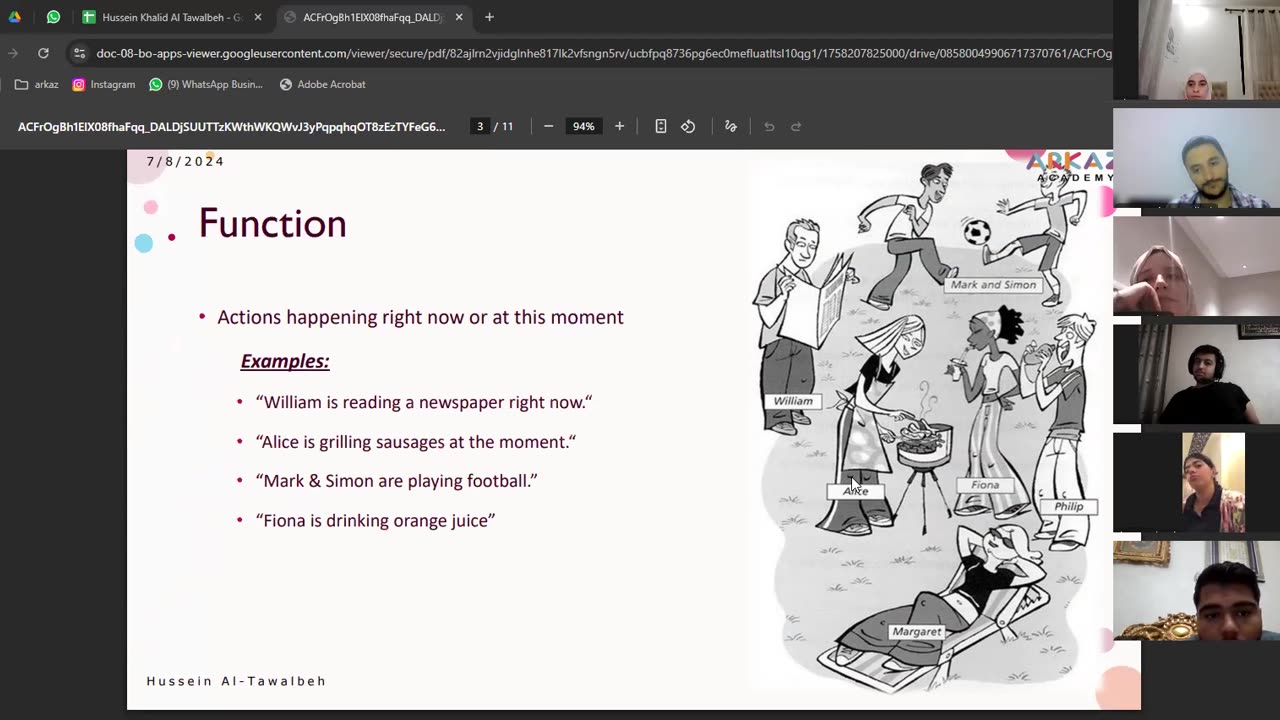Open the WhatsApp Business bookmark

(x=205, y=85)
